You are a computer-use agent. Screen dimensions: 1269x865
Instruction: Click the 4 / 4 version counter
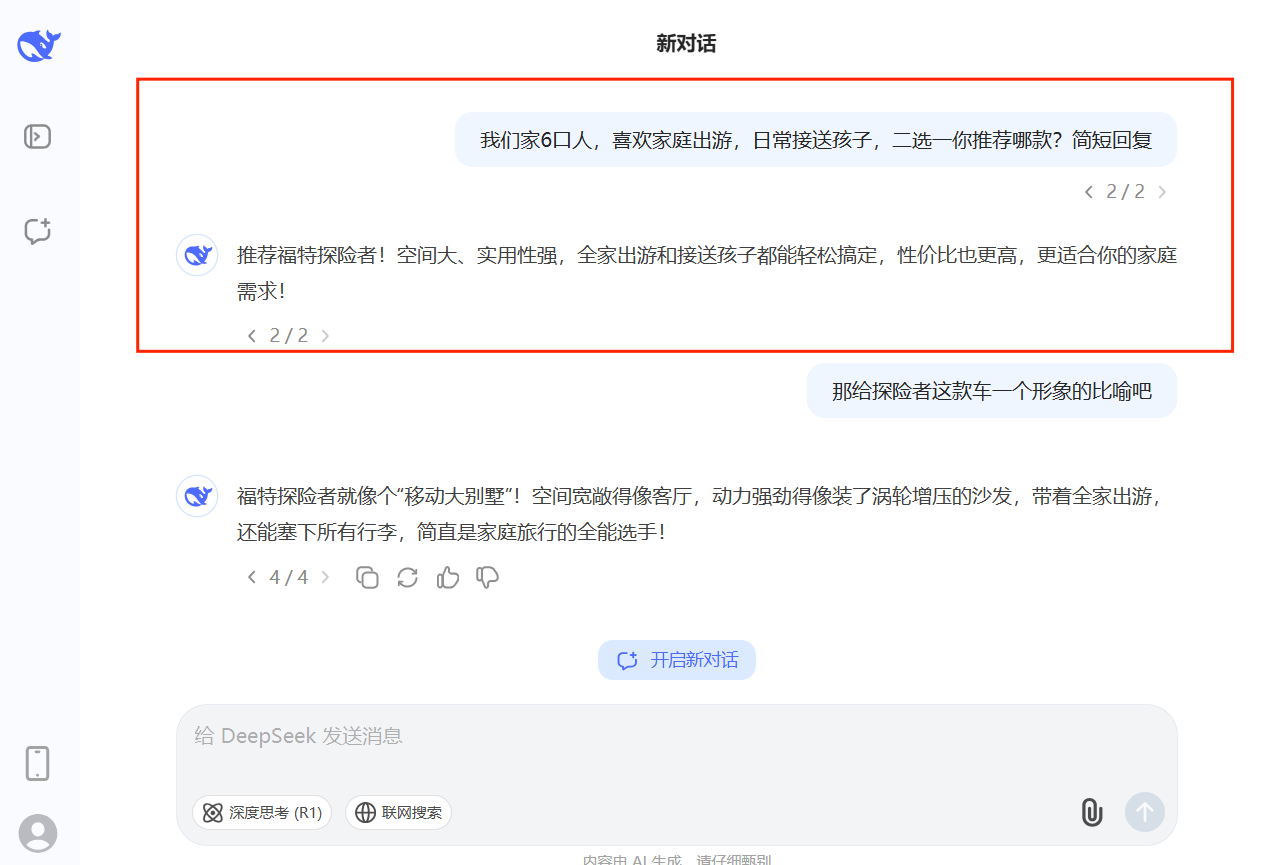tap(289, 577)
